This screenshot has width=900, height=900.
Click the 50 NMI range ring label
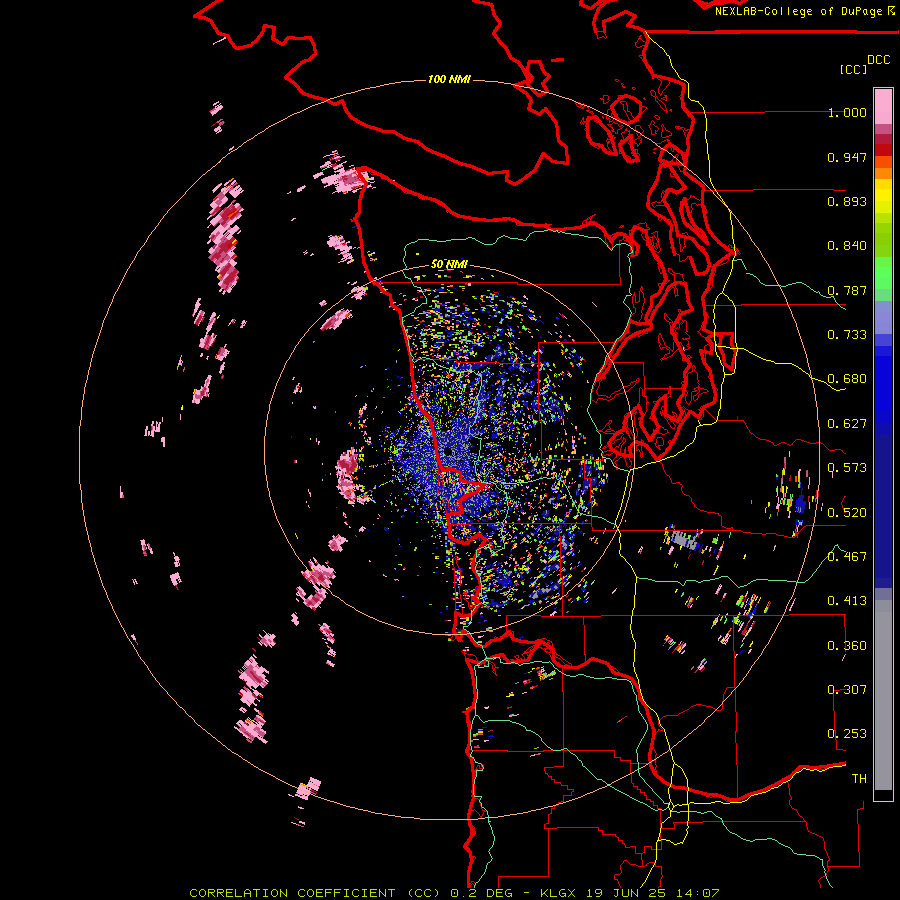click(449, 264)
